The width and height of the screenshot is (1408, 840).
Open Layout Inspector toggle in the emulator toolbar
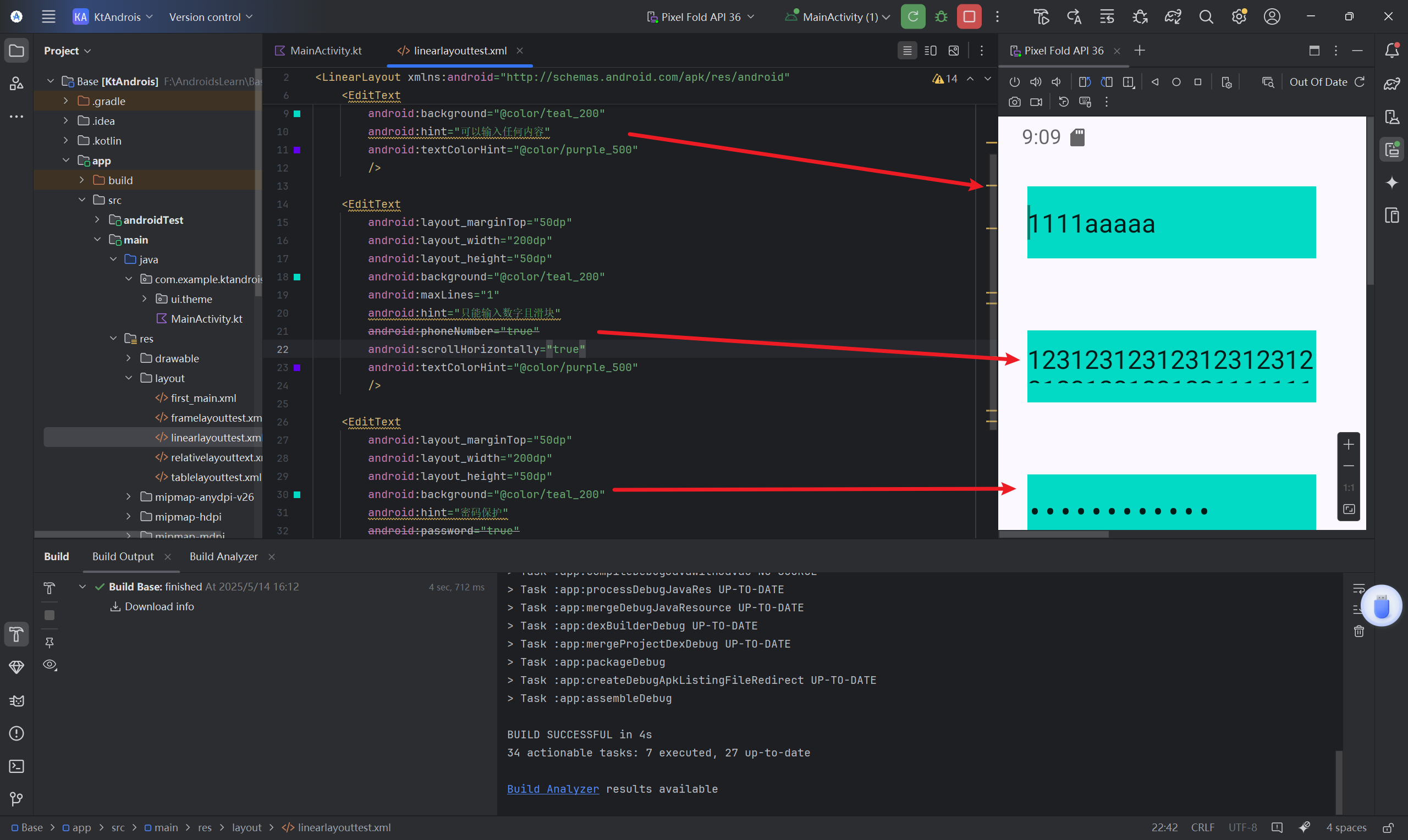(1268, 82)
